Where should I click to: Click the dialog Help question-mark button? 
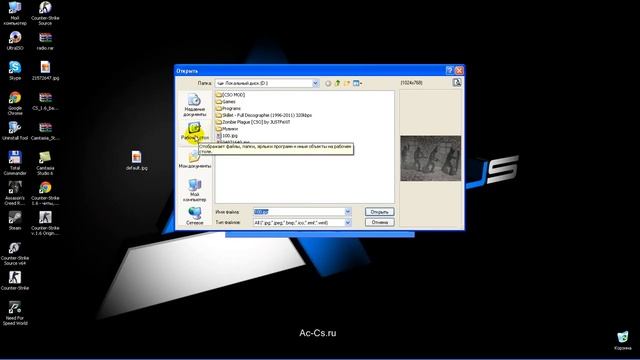click(449, 71)
